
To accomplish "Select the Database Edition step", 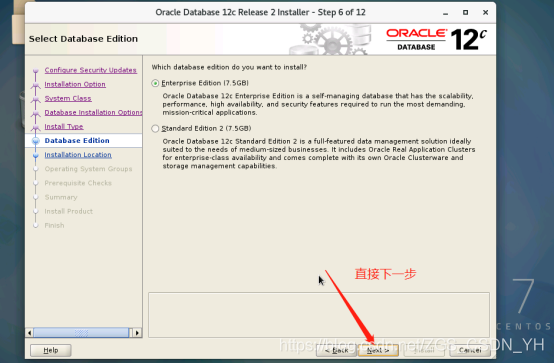I will [77, 140].
